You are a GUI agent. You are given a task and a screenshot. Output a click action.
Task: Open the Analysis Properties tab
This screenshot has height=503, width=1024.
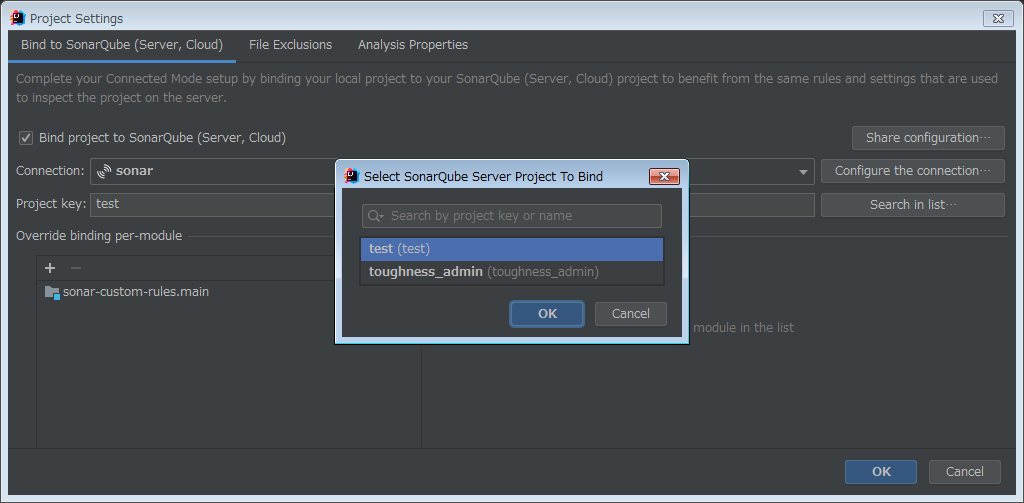point(412,45)
